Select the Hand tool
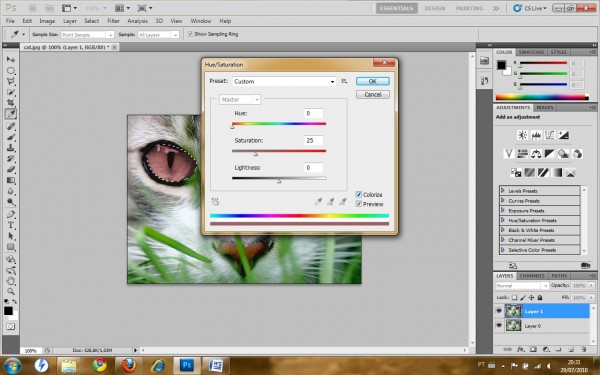 (x=11, y=281)
